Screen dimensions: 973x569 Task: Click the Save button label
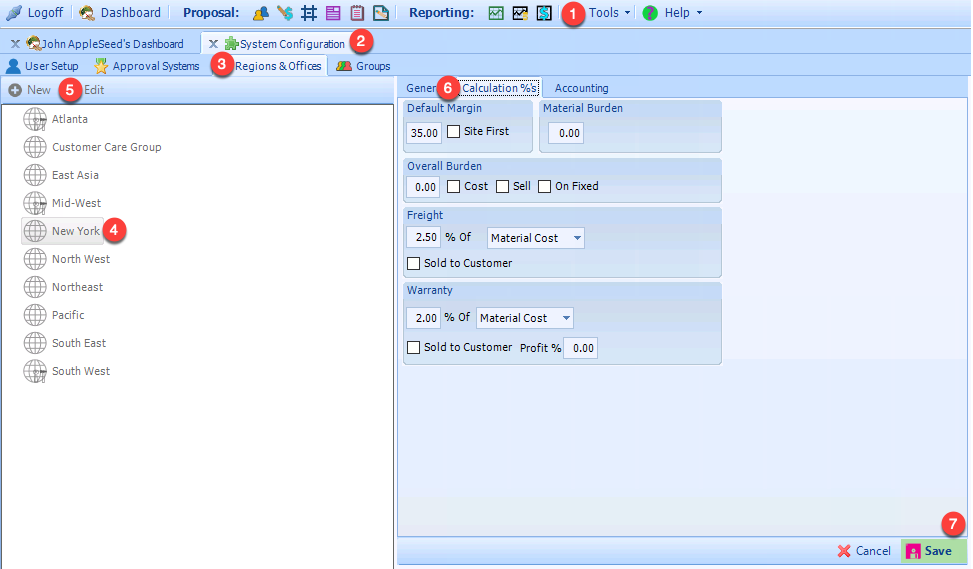pyautogui.click(x=938, y=551)
